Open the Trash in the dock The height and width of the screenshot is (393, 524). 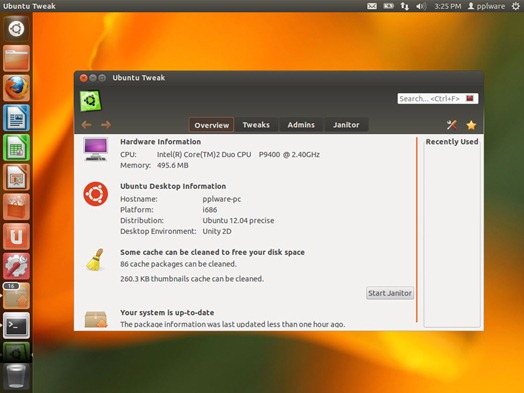[16, 378]
